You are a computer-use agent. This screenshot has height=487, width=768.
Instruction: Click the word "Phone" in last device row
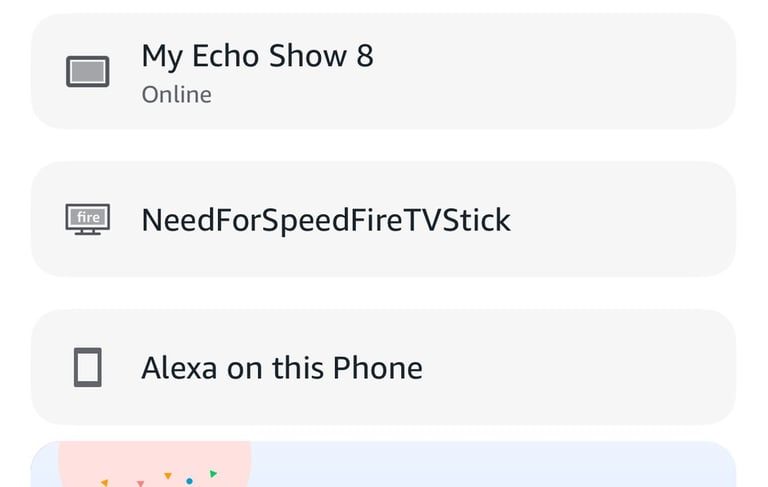tap(379, 368)
